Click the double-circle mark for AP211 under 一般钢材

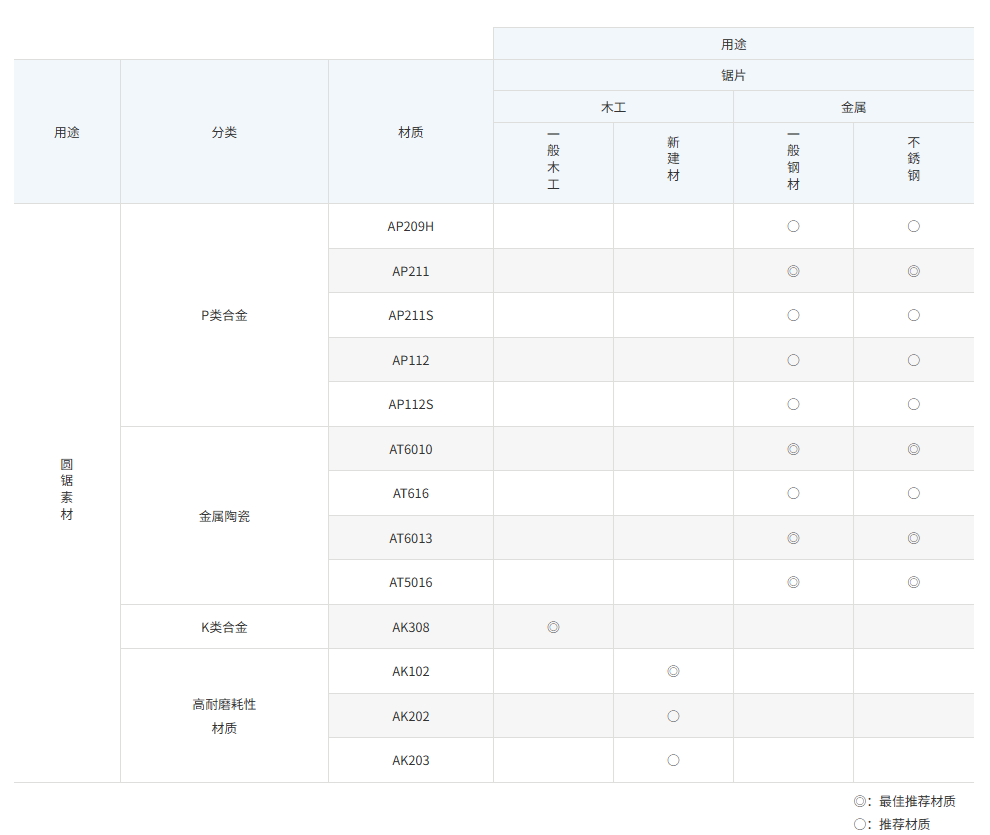[x=793, y=271]
